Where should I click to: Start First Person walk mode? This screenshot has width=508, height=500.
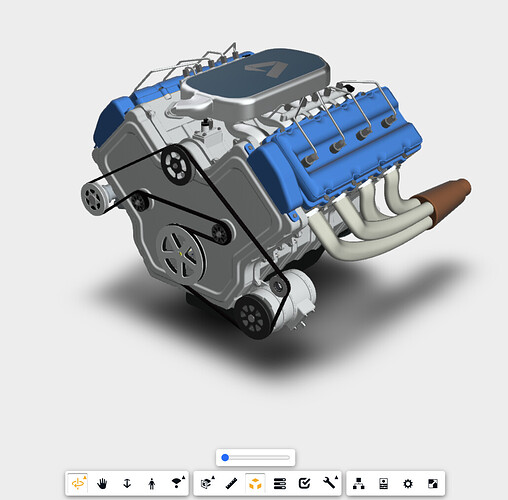(x=152, y=483)
